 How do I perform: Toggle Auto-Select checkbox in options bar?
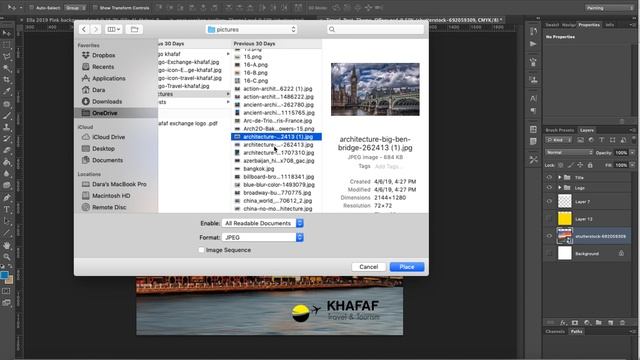[x=31, y=8]
